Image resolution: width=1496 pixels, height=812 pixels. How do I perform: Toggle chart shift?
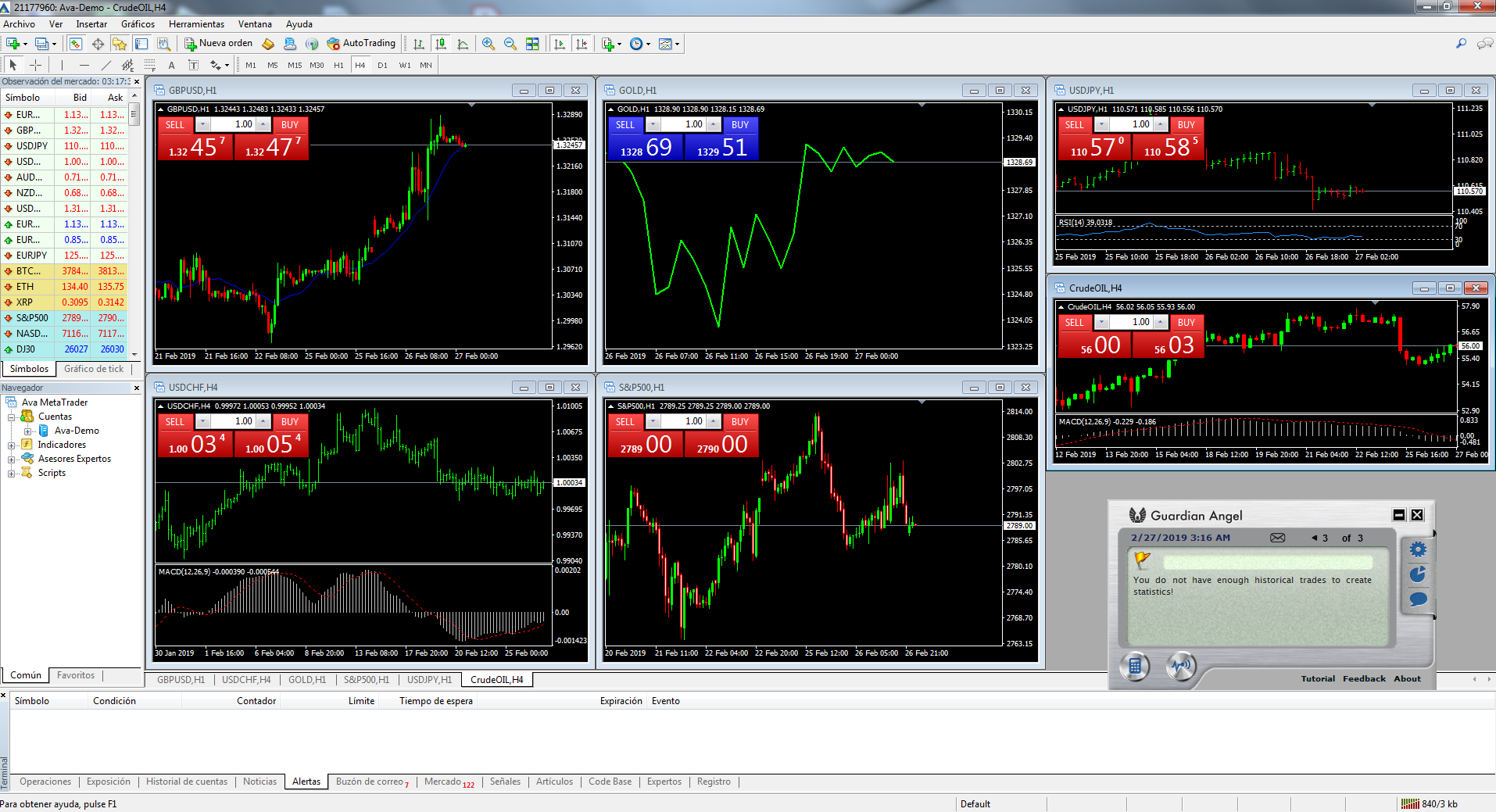click(x=582, y=44)
